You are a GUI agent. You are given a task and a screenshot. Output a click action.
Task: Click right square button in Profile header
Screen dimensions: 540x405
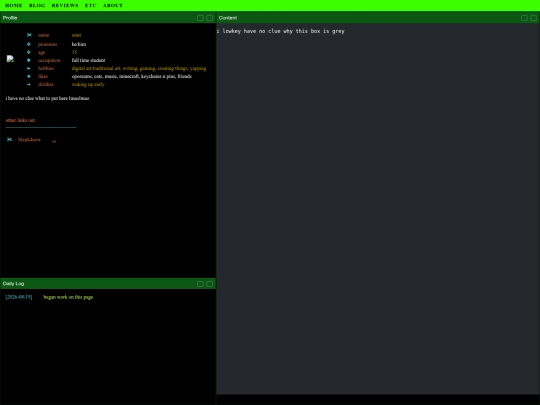coord(209,18)
